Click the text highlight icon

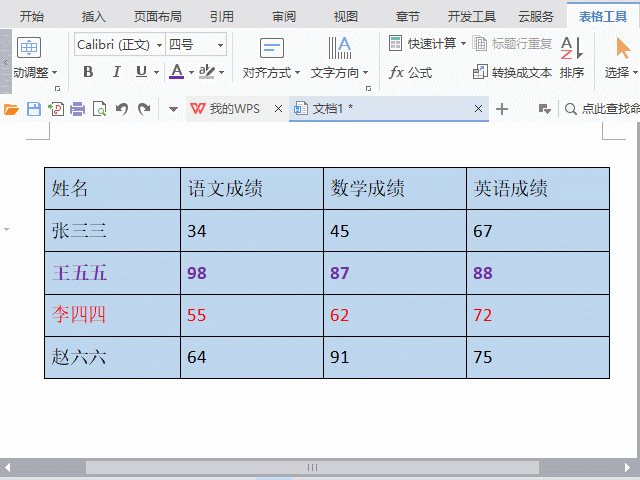click(207, 72)
